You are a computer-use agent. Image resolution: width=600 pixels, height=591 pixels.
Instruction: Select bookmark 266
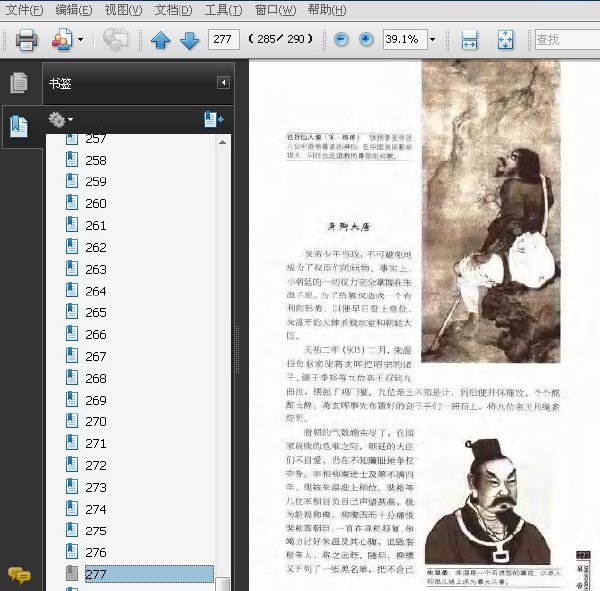click(x=96, y=335)
